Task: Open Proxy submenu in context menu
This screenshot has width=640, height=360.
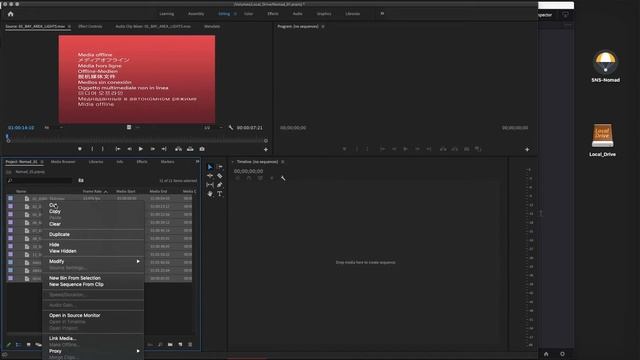Action: click(93, 351)
